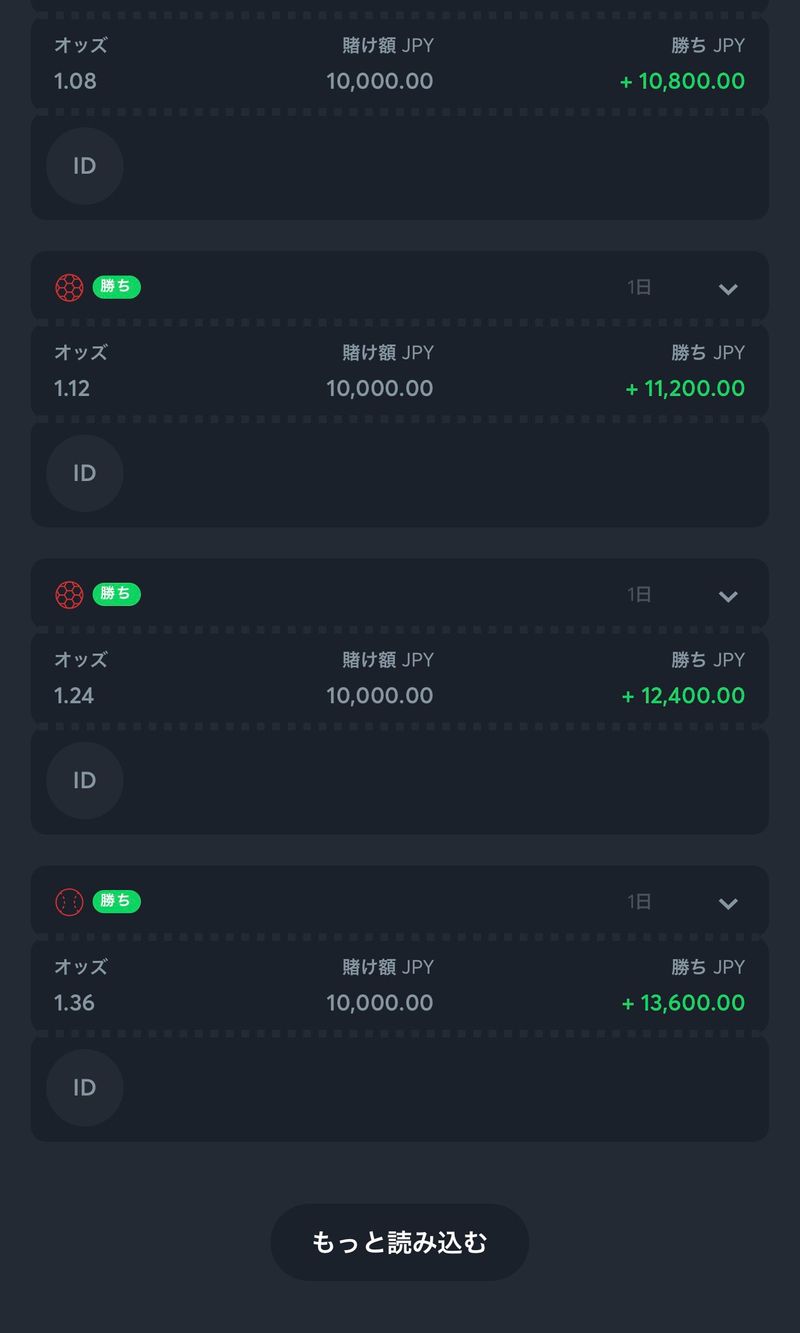Viewport: 800px width, 1333px height.
Task: Click the soccer icon on the 1.12 odds bet
Action: (69, 288)
